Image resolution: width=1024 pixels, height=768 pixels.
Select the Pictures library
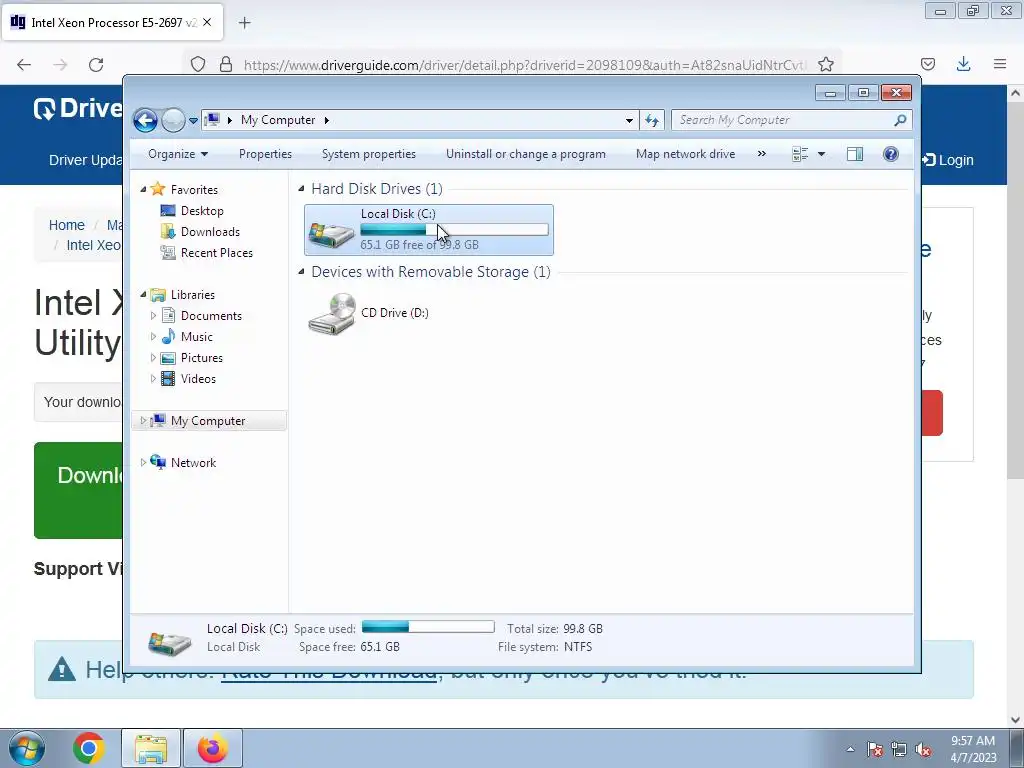202,358
